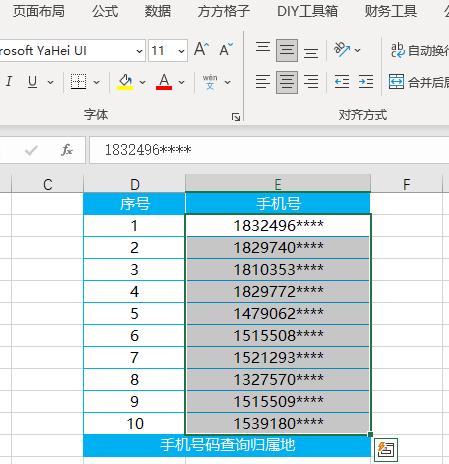Click merge and center 合并后居中

418,82
